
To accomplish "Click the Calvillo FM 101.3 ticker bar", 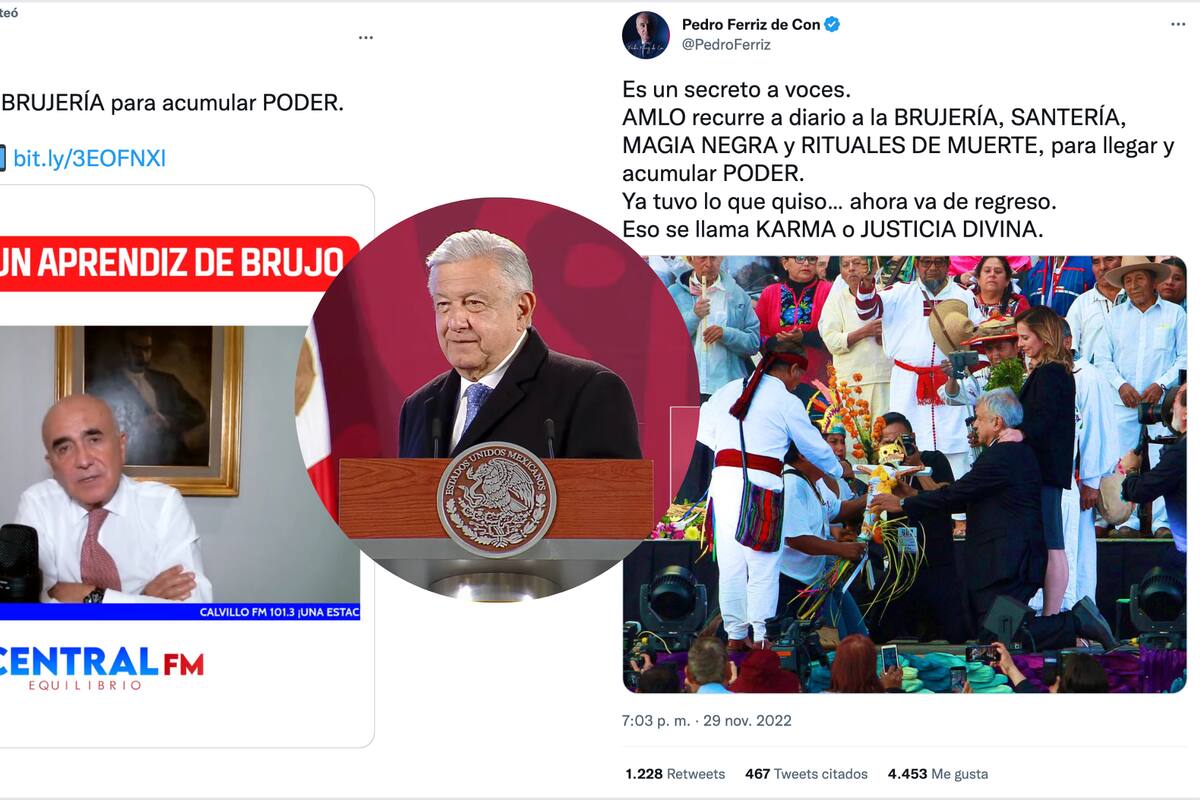I will tap(180, 610).
